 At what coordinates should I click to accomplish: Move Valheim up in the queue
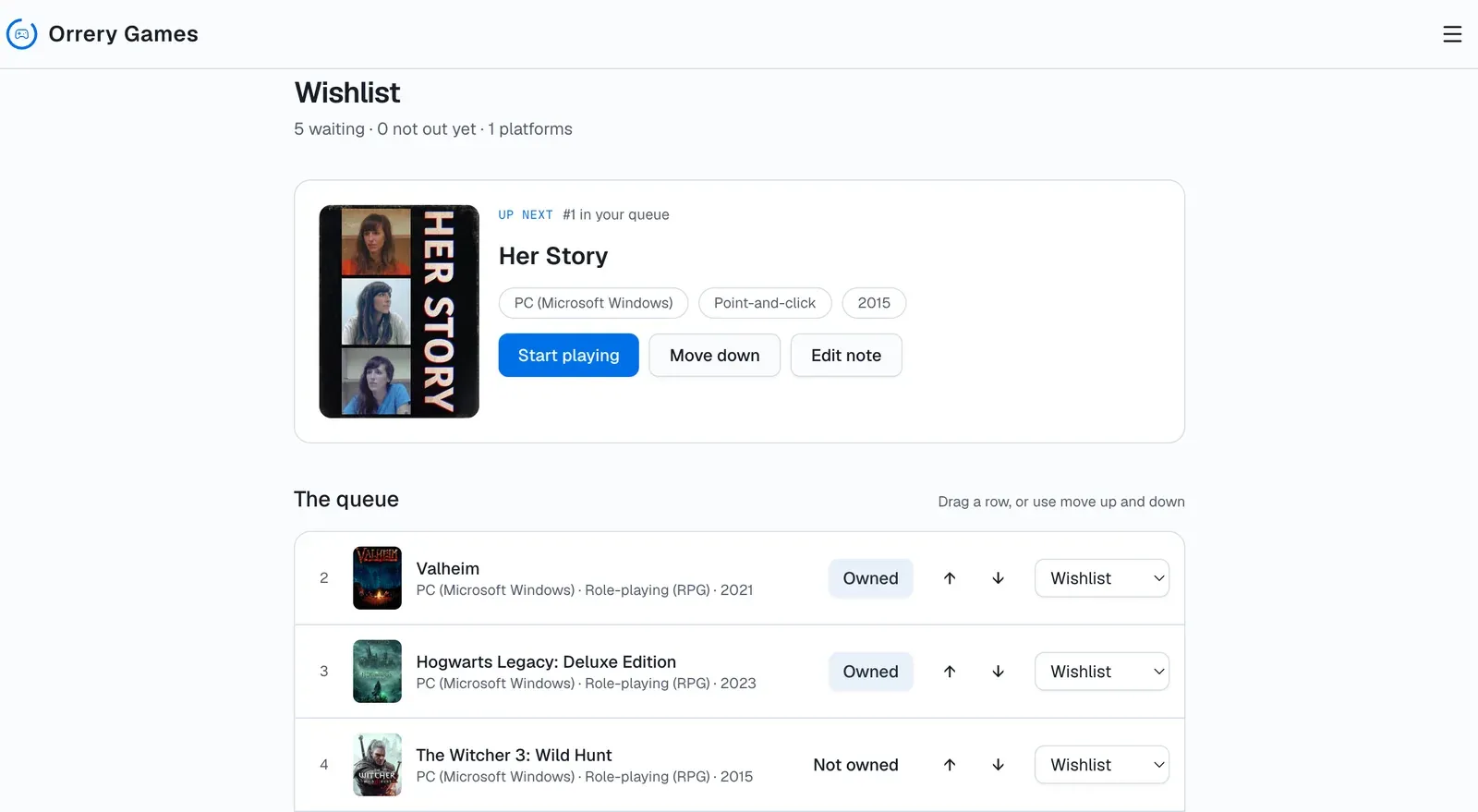coord(950,578)
